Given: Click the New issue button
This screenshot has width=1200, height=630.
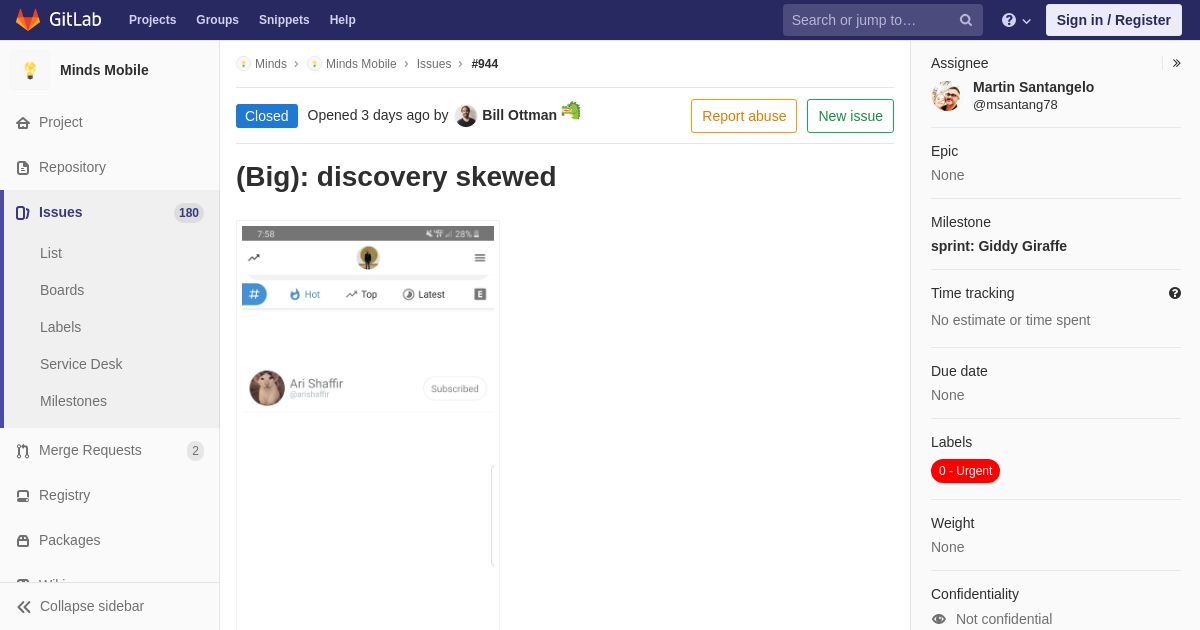Looking at the screenshot, I should 850,116.
